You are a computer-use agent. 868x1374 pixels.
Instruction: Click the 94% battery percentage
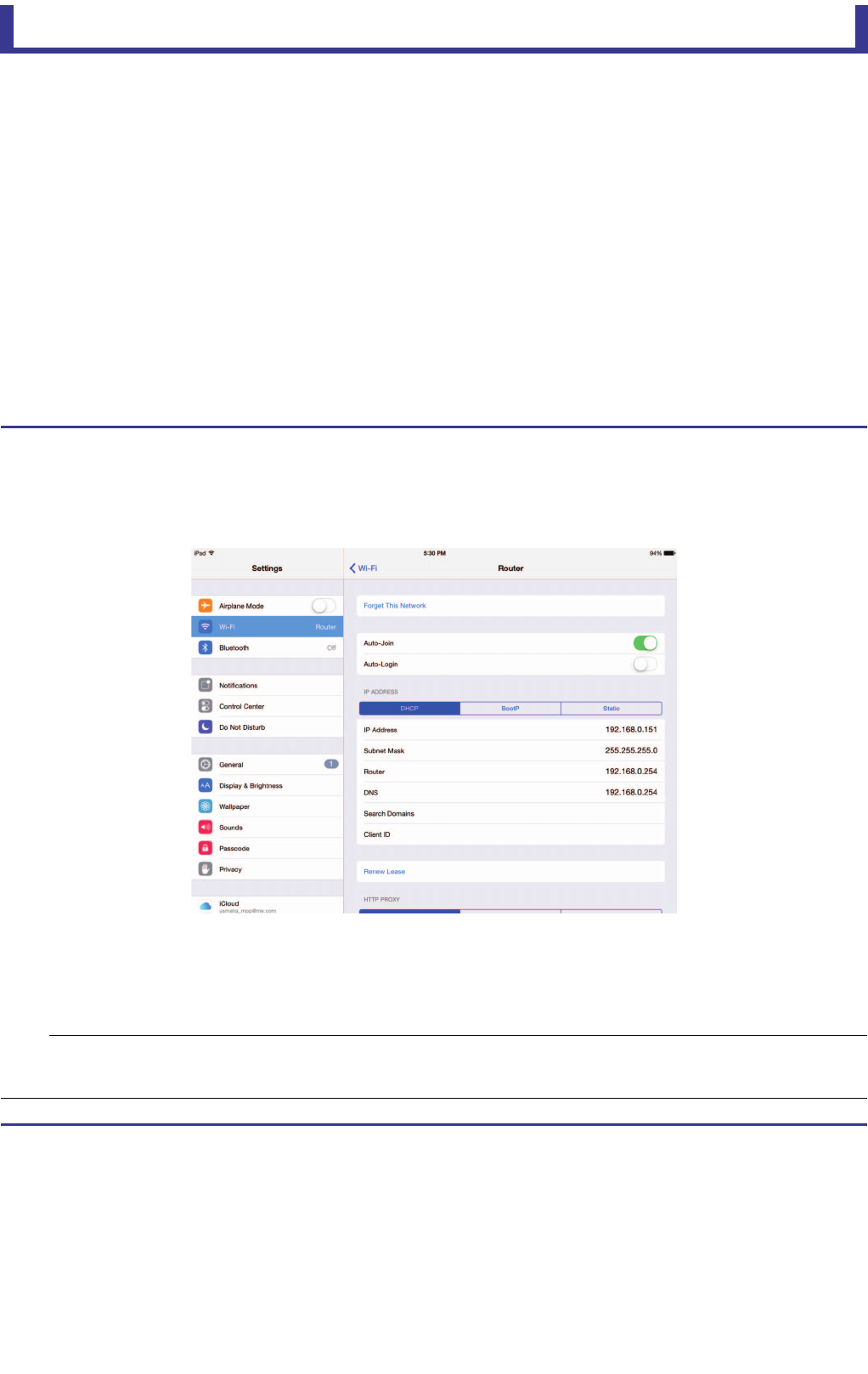coord(656,553)
